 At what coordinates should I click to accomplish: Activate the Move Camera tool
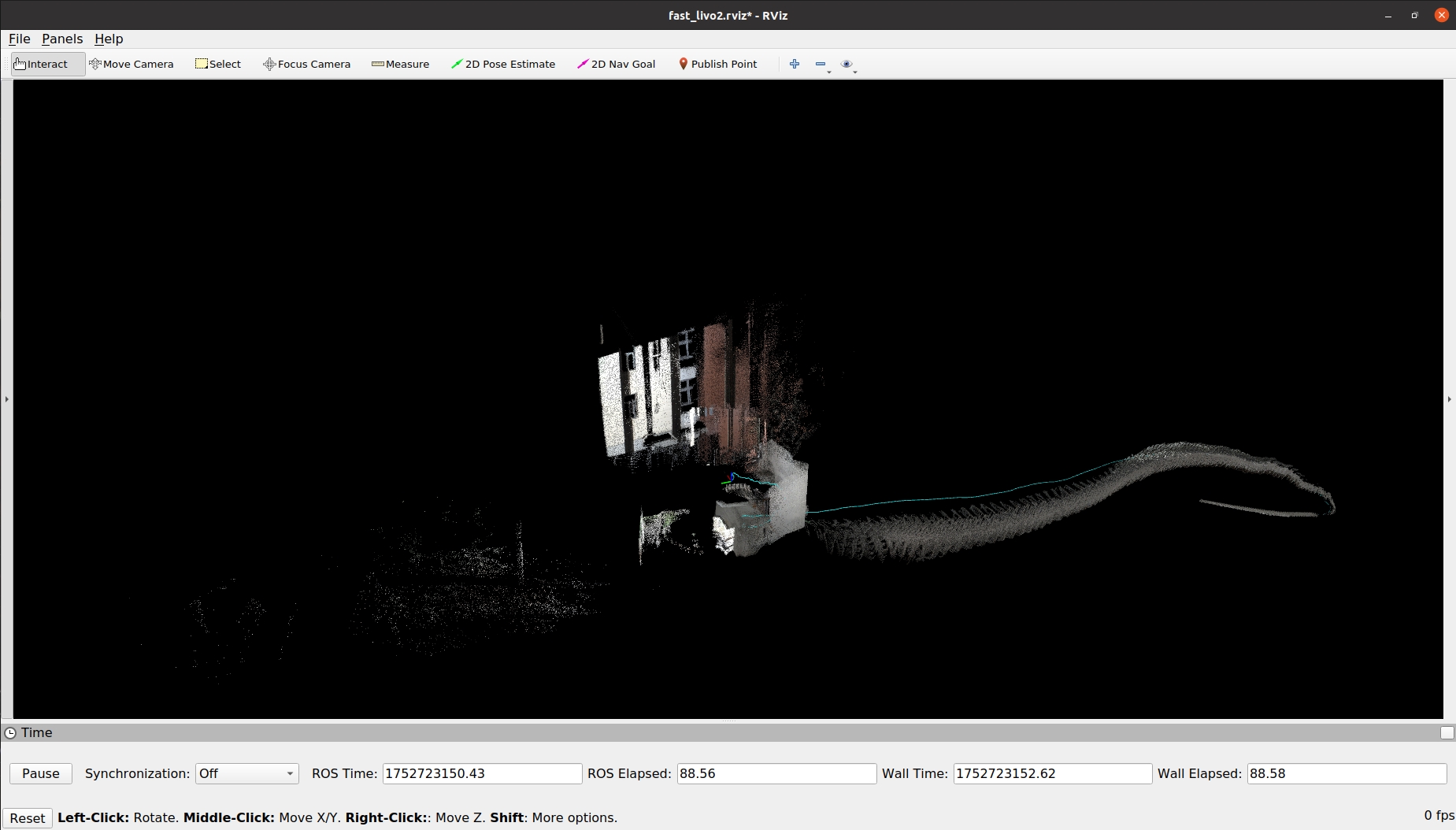click(131, 64)
